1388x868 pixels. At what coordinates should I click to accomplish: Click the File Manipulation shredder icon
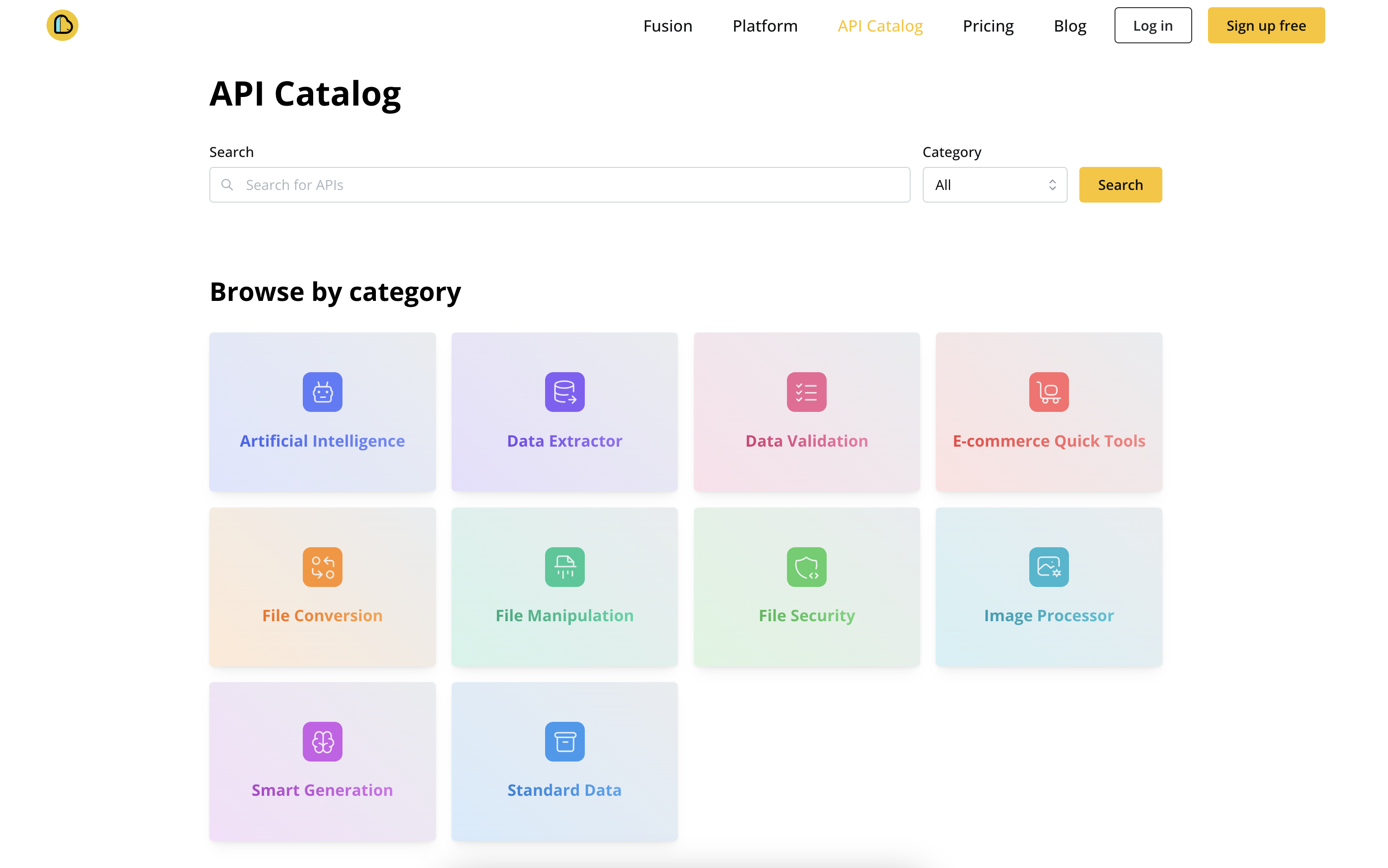[x=564, y=567]
